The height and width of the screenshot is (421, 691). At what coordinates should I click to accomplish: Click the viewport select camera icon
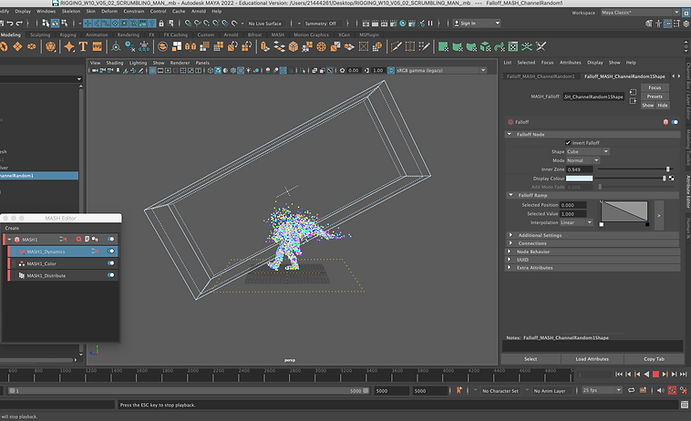(95, 71)
